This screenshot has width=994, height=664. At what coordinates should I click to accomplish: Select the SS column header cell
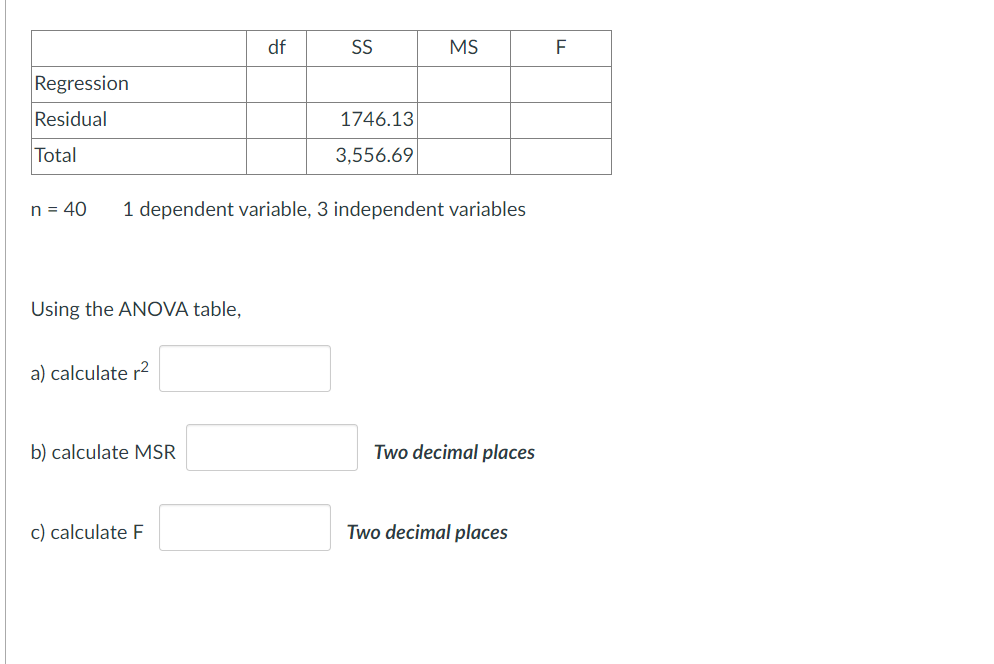point(361,47)
